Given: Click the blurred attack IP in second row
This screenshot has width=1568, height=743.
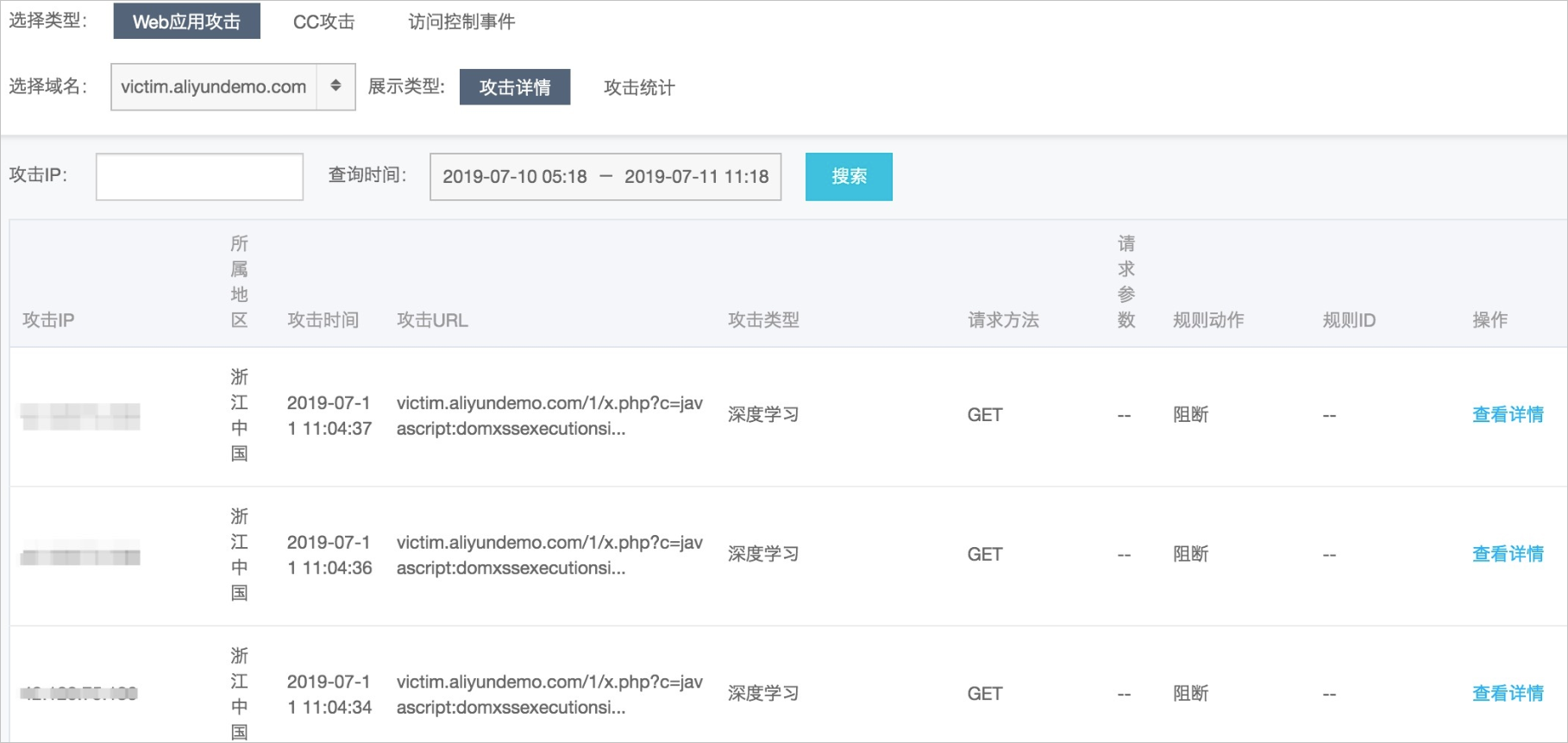Looking at the screenshot, I should coord(80,557).
